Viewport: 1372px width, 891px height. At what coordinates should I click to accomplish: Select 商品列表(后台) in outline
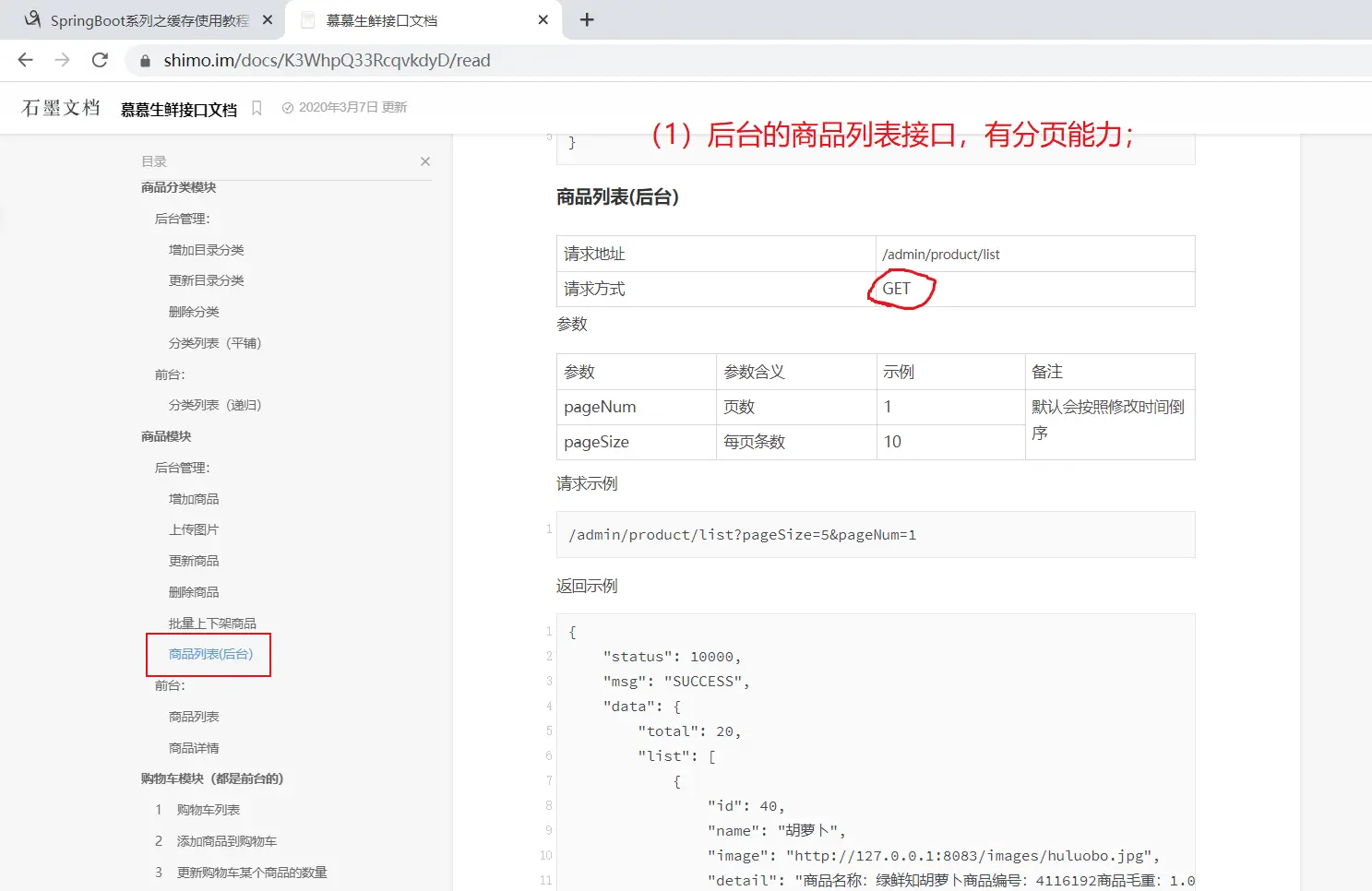point(210,654)
